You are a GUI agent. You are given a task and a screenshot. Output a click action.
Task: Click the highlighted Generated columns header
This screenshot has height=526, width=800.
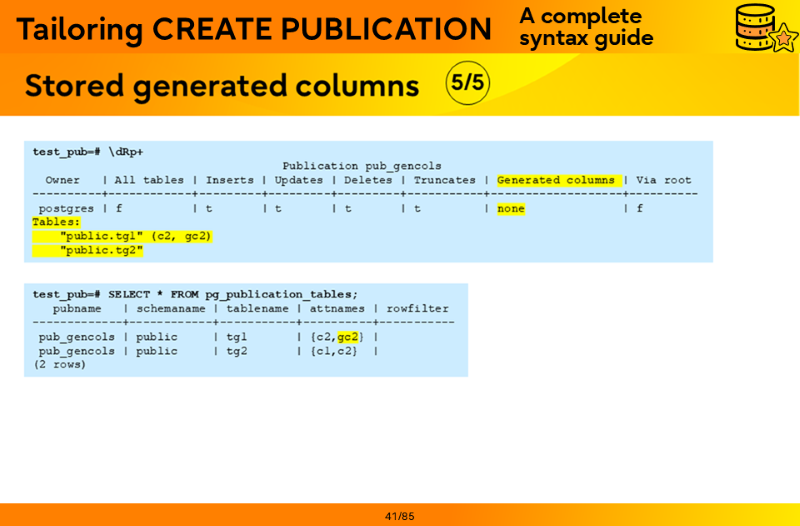[x=557, y=181]
